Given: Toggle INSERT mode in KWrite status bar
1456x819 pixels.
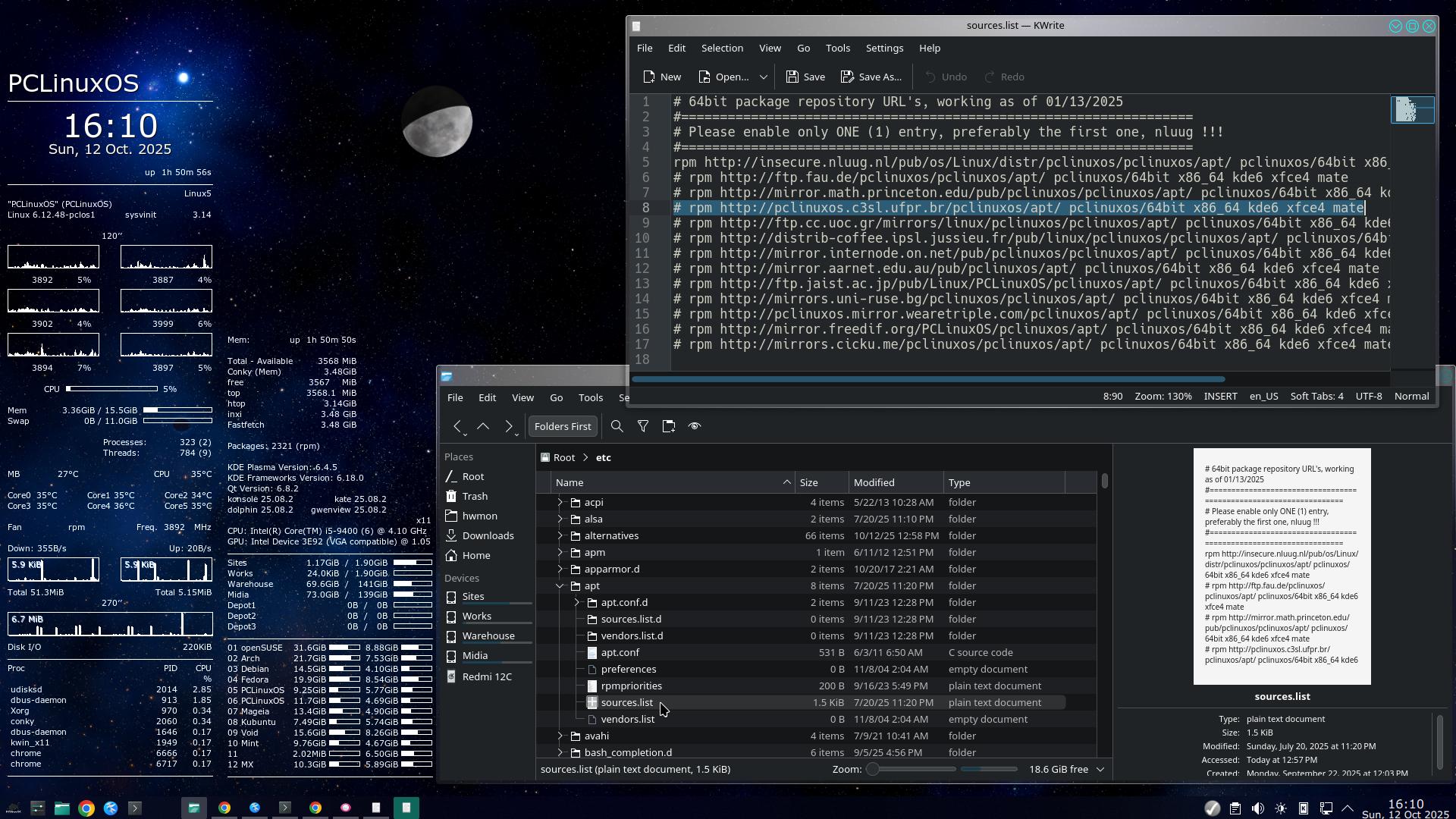Looking at the screenshot, I should (1220, 396).
